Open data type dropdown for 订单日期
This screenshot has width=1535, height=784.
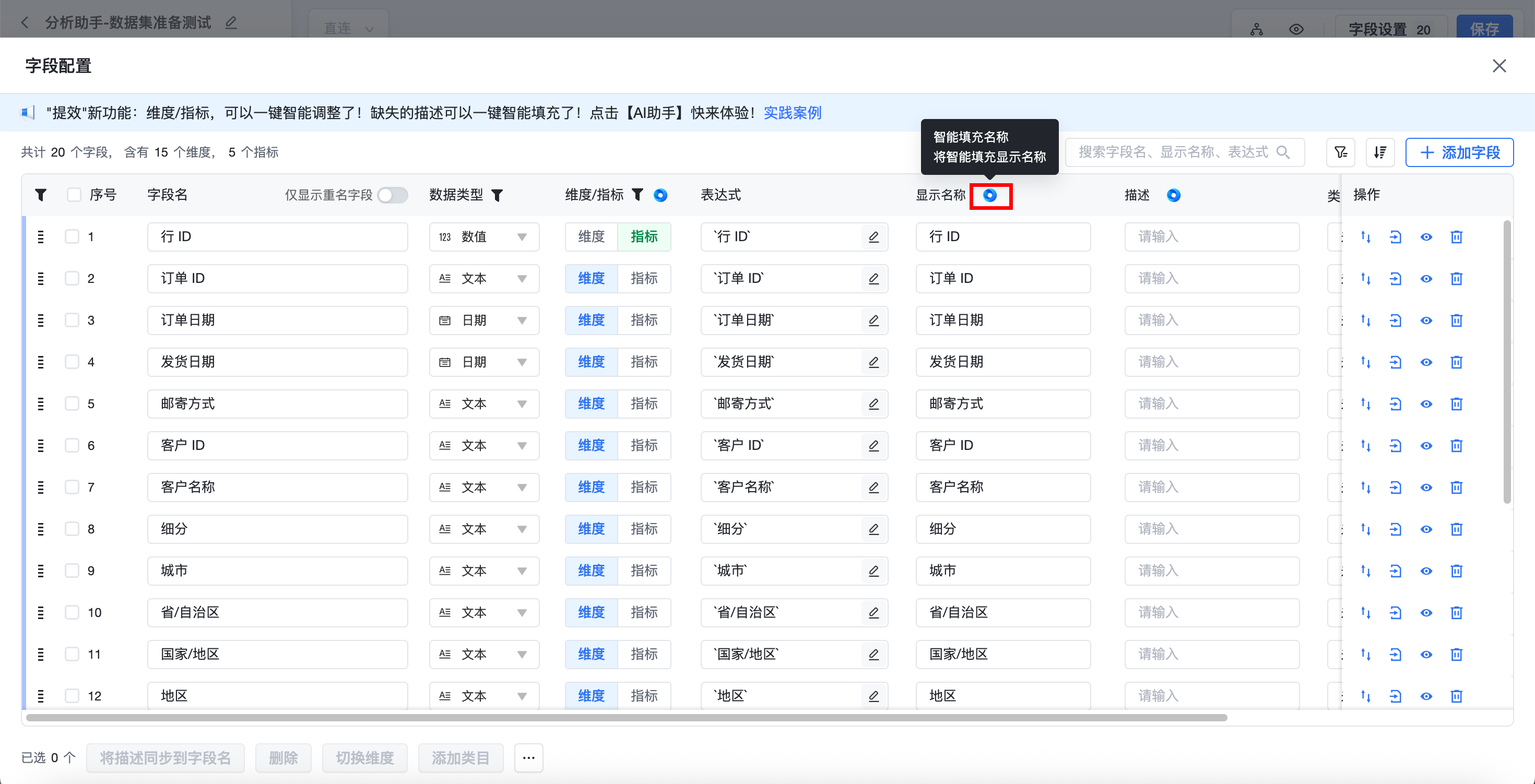484,320
